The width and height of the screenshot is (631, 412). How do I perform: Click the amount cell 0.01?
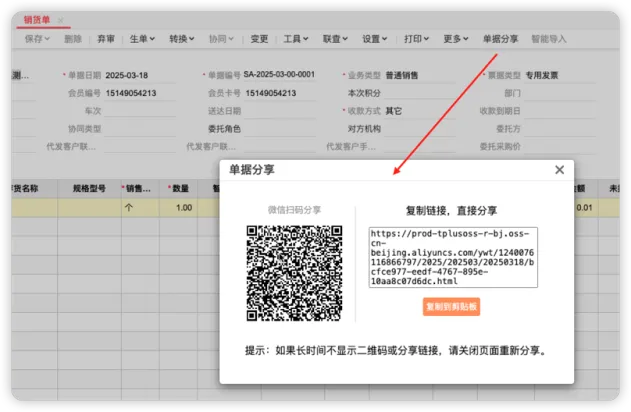point(585,208)
